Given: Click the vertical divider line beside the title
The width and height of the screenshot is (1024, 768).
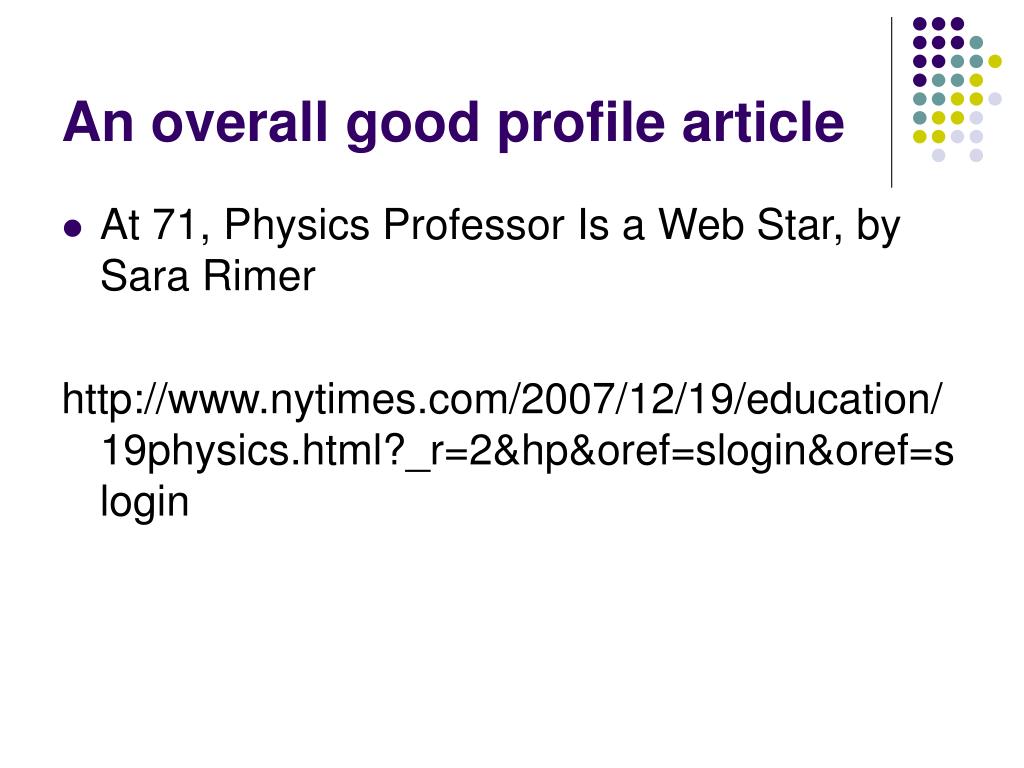Looking at the screenshot, I should 891,103.
